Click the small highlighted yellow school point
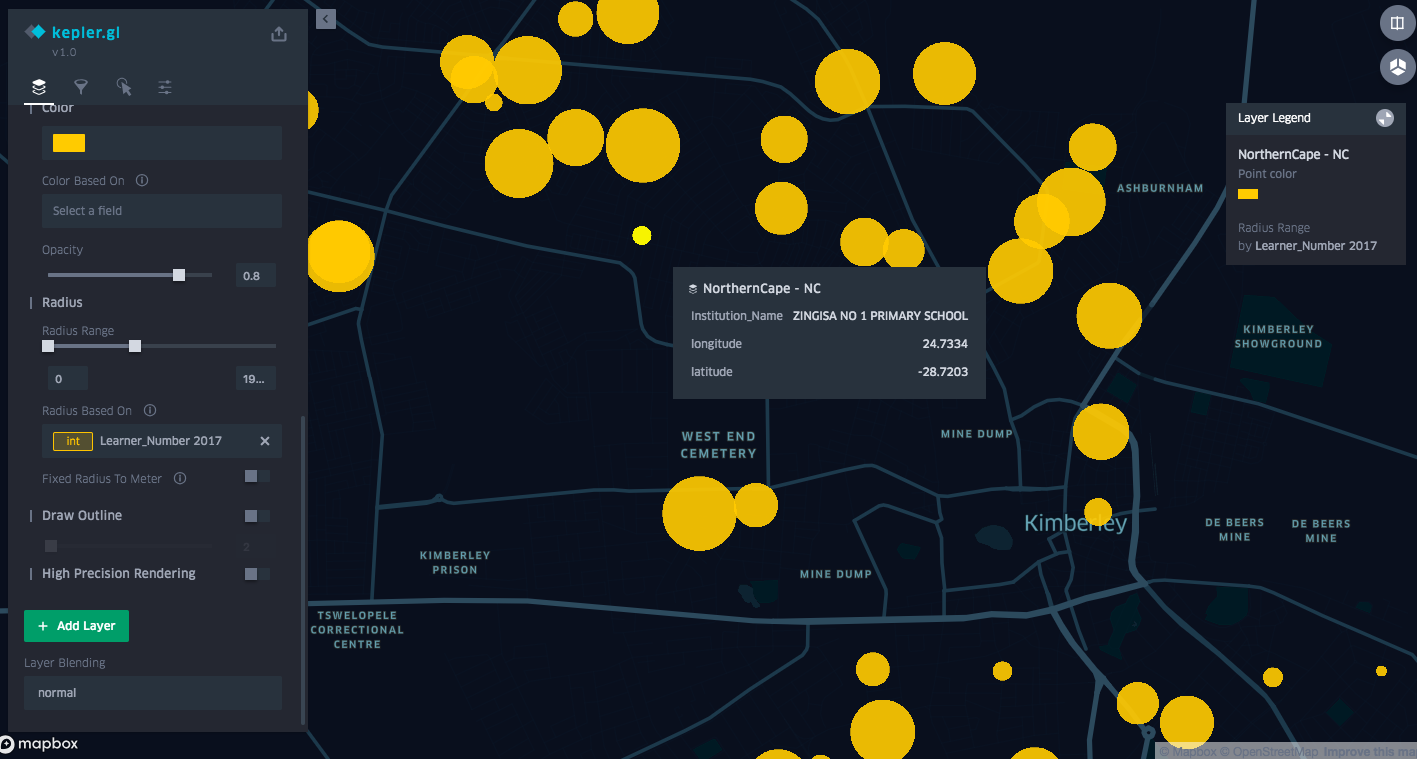 [642, 235]
